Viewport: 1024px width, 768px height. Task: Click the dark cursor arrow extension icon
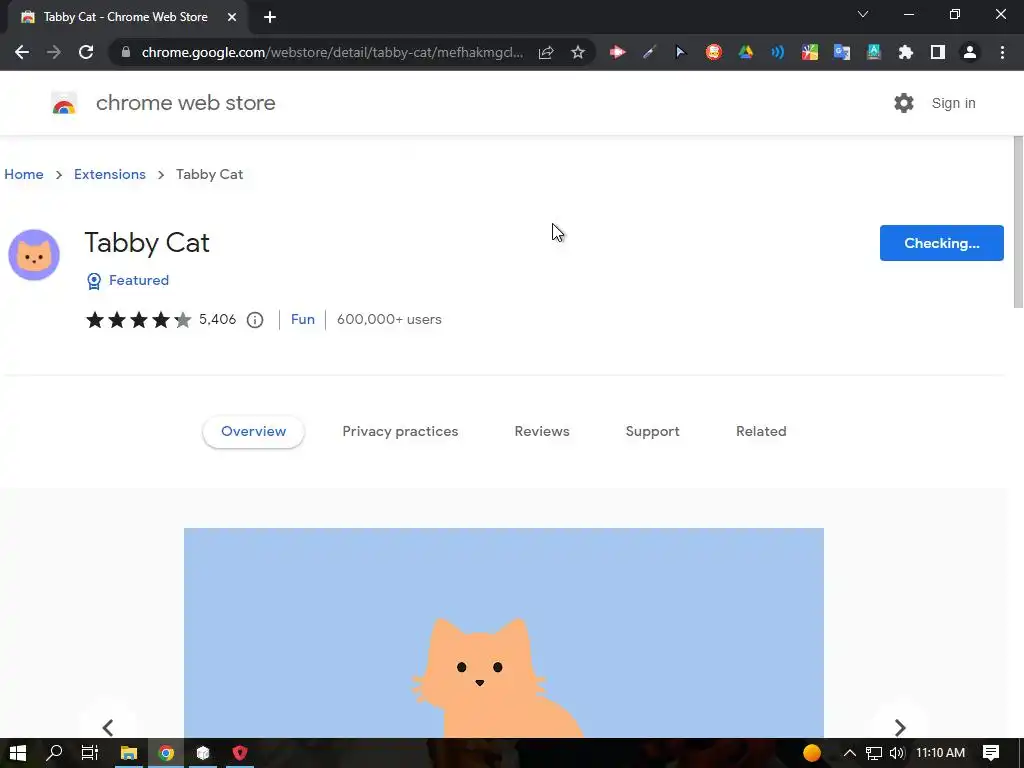[680, 52]
